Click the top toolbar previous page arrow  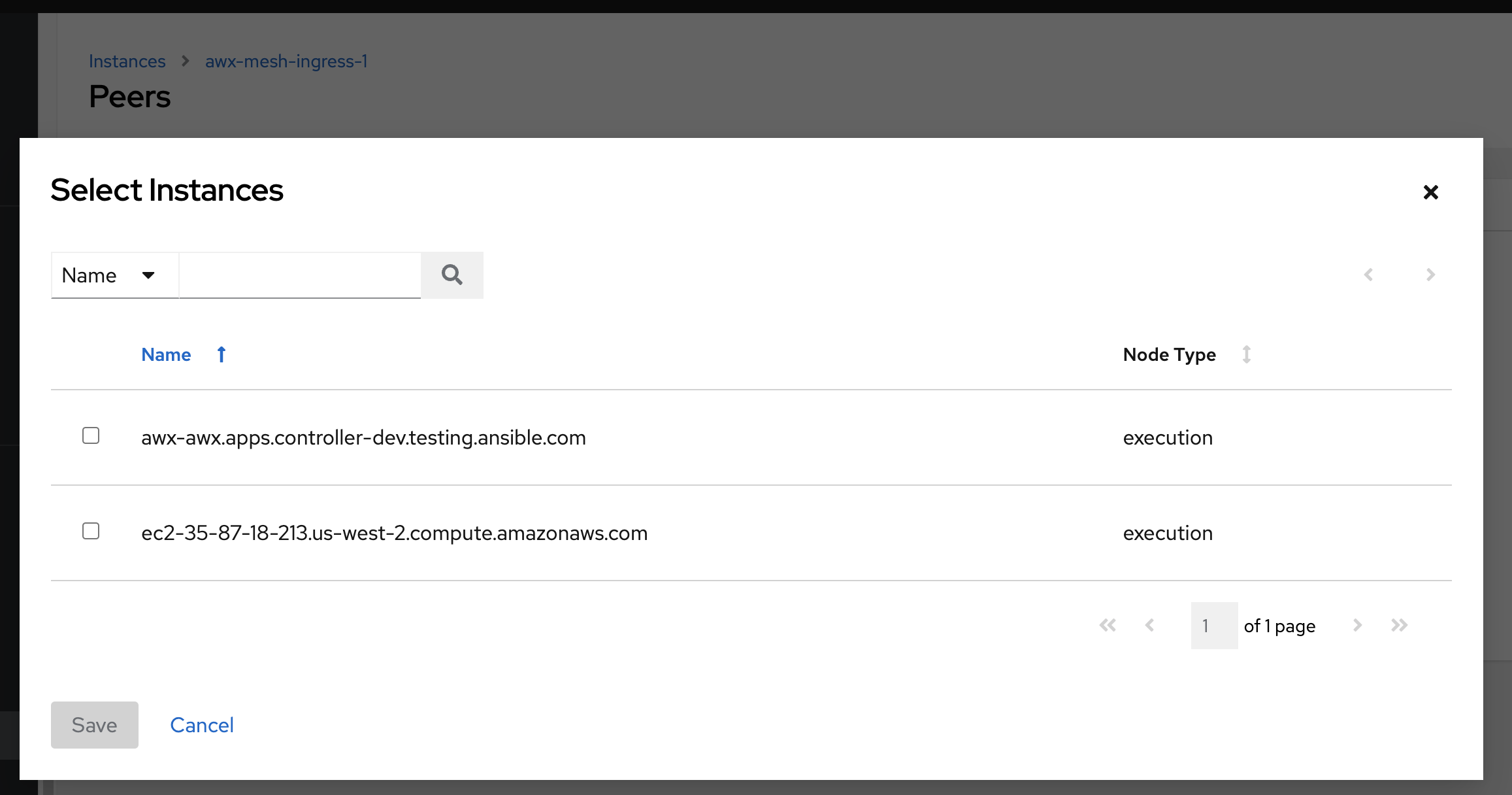tap(1368, 275)
